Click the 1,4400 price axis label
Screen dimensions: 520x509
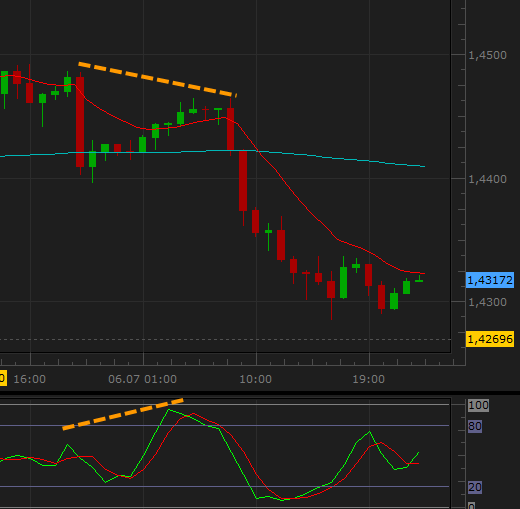[x=487, y=179]
